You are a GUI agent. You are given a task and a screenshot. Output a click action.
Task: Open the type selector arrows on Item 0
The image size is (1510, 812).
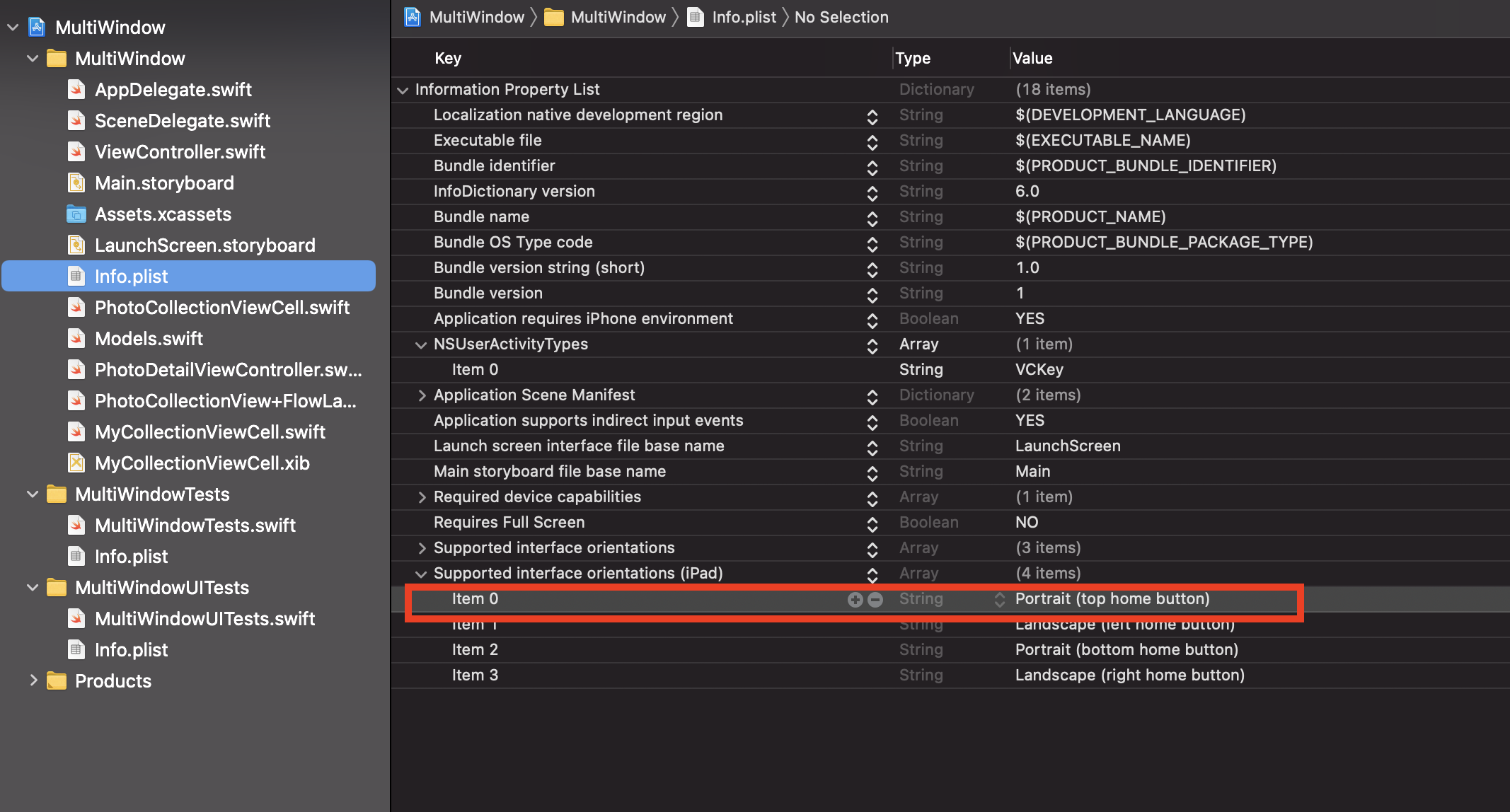[999, 600]
